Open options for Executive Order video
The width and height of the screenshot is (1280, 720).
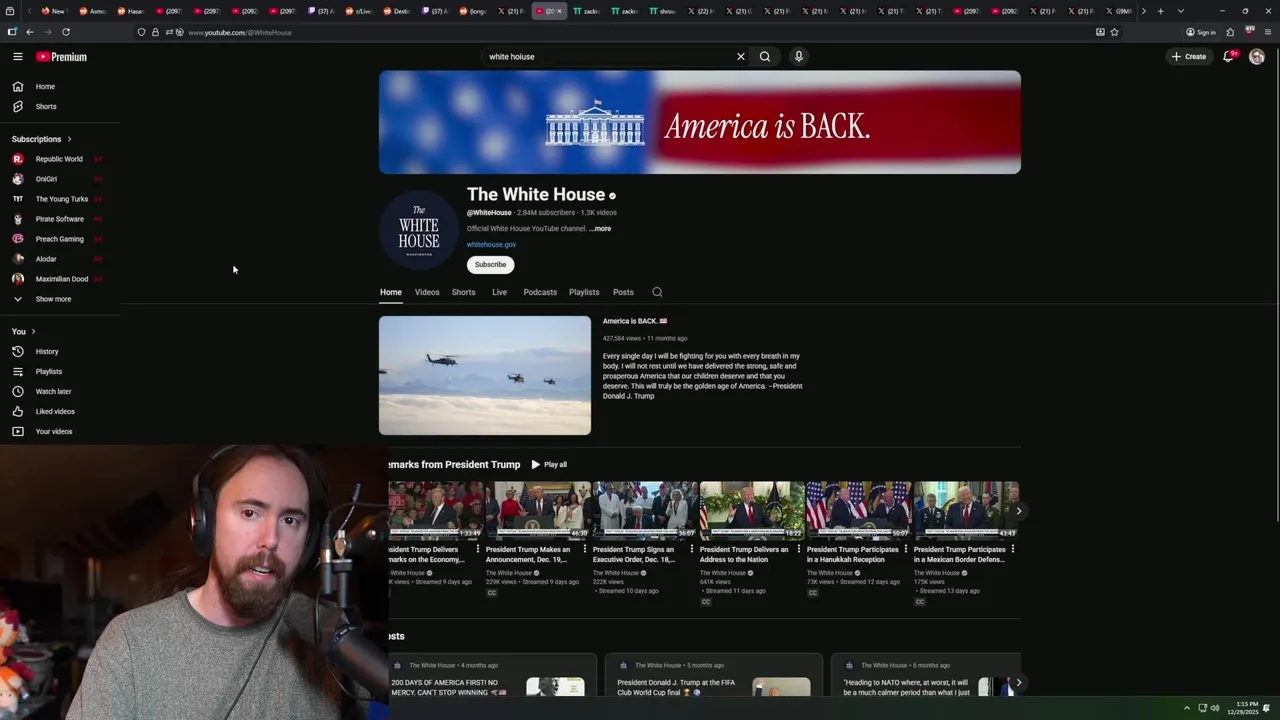(x=692, y=549)
